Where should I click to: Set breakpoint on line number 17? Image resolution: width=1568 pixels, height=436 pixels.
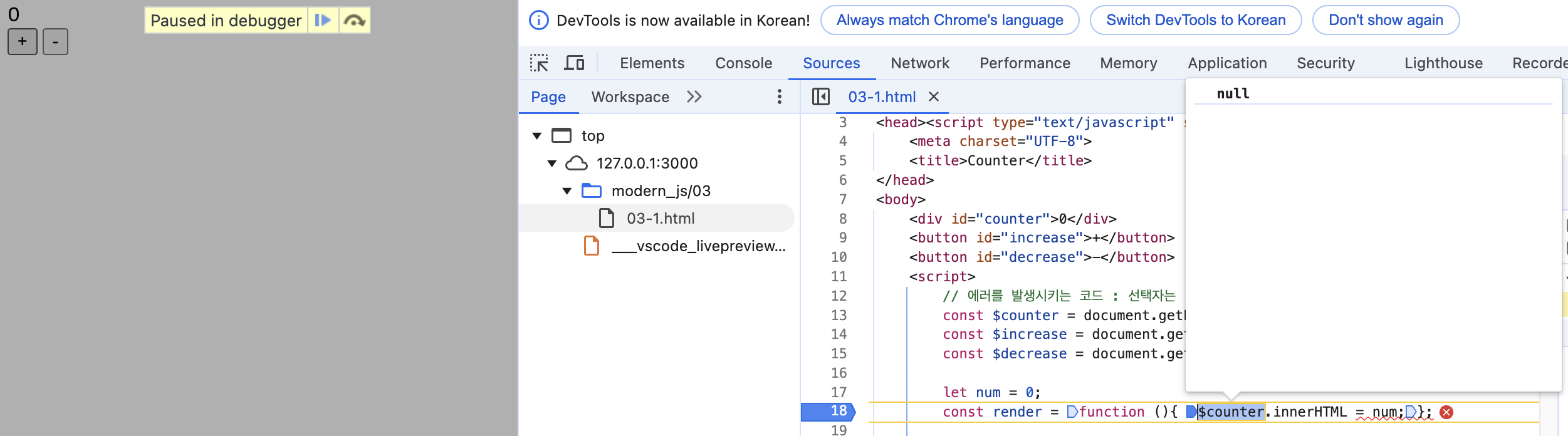[x=839, y=392]
